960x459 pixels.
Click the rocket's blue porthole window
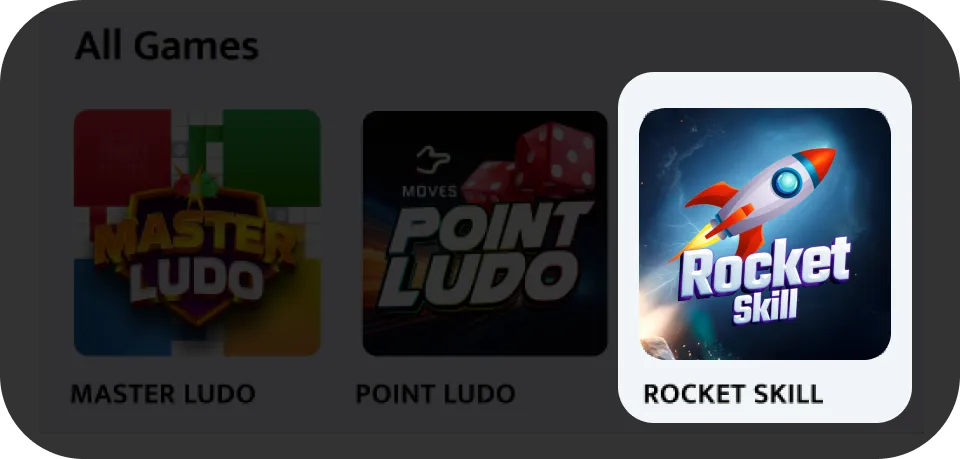tap(787, 182)
